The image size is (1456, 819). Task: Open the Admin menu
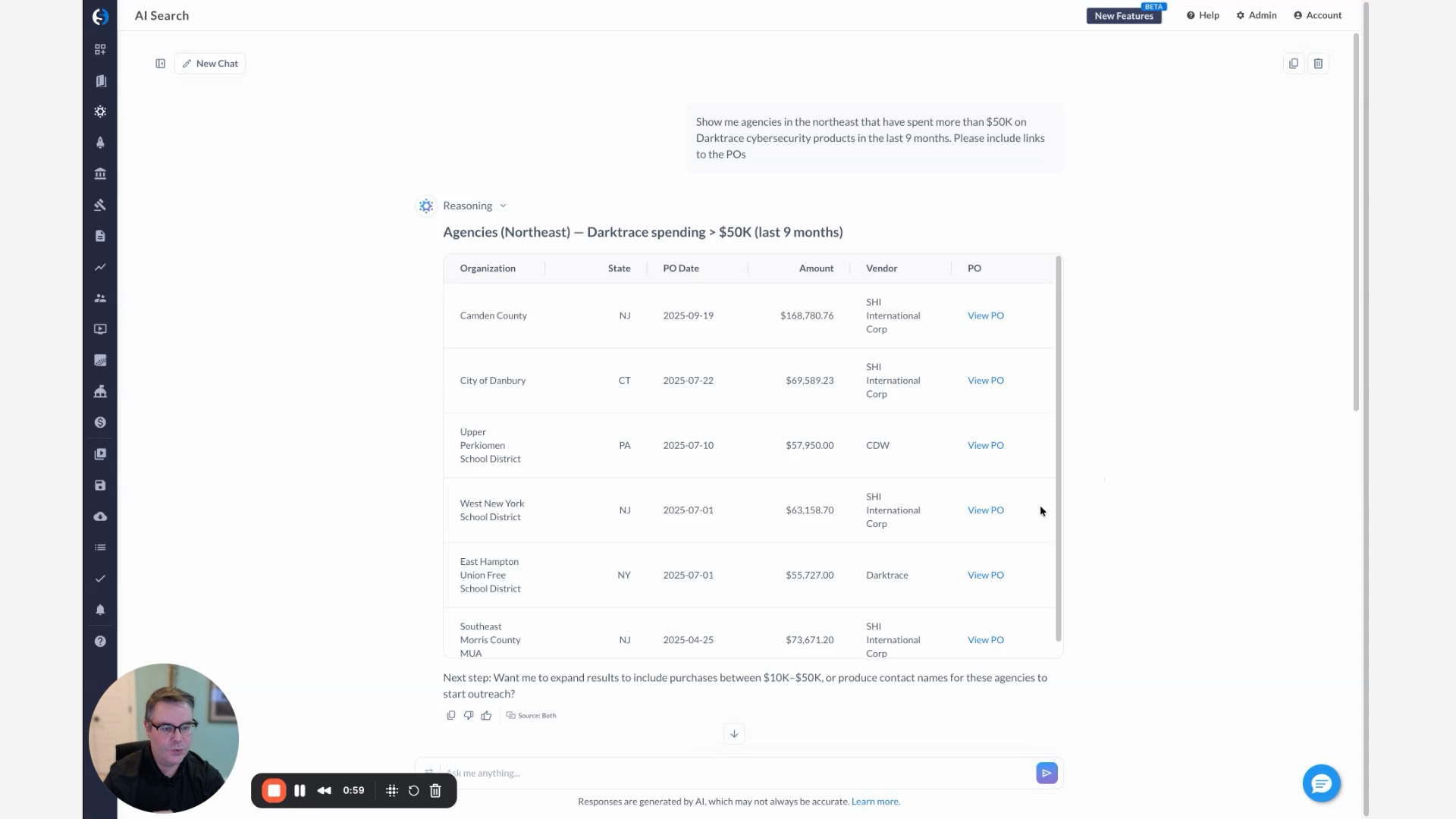pyautogui.click(x=1257, y=15)
